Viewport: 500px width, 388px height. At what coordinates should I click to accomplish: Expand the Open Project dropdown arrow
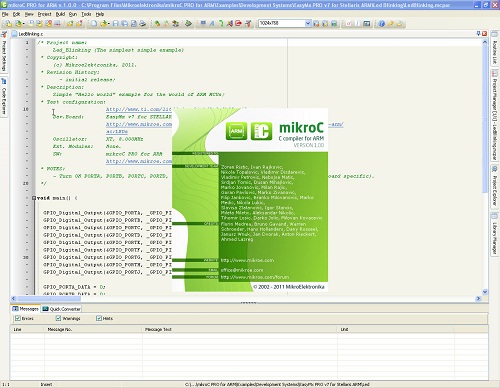(24, 24)
